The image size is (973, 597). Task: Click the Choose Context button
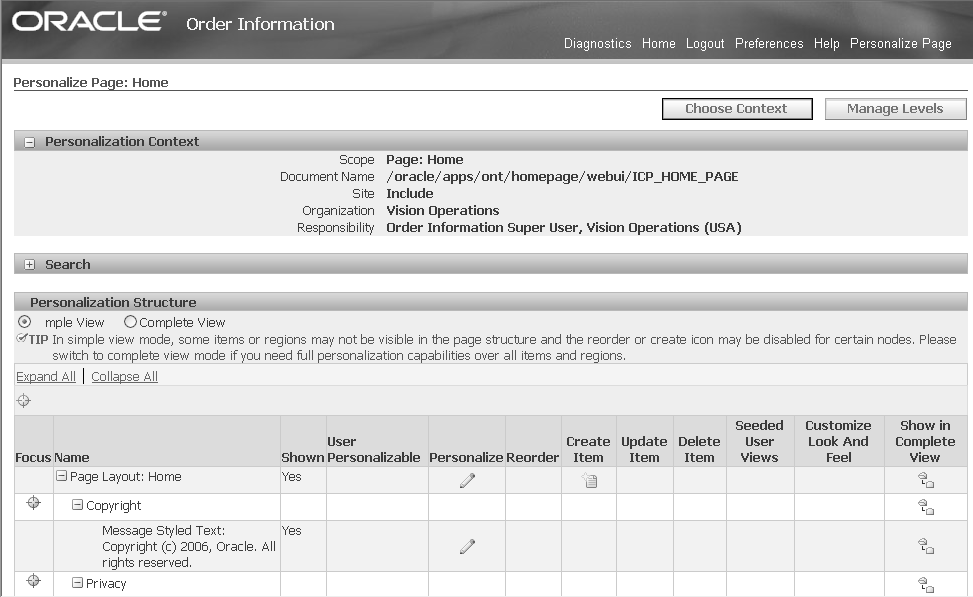pos(737,109)
